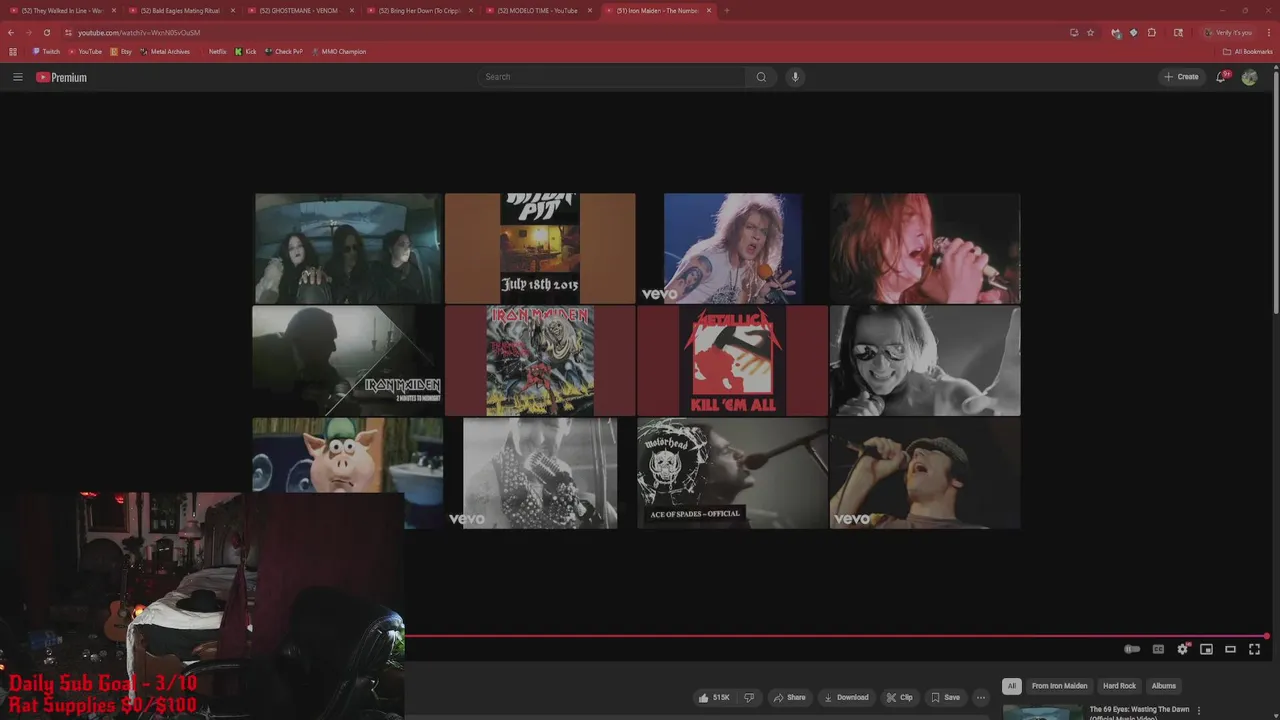Toggle the autoplay switch in the player
The height and width of the screenshot is (720, 1280).
coord(1132,649)
